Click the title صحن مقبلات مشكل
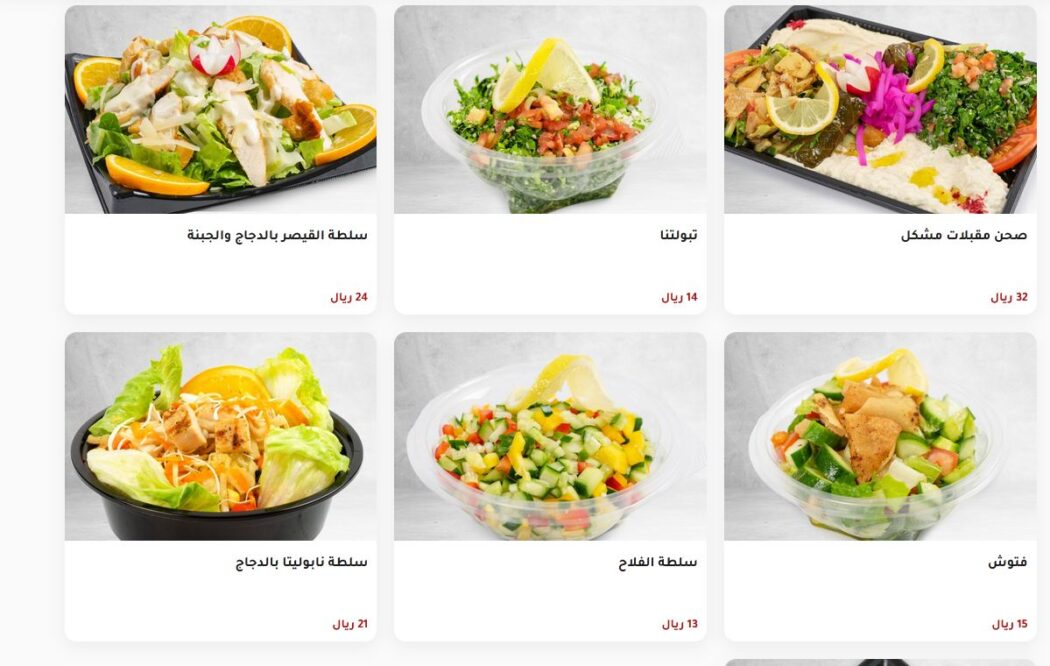The height and width of the screenshot is (666, 1050). pos(964,235)
